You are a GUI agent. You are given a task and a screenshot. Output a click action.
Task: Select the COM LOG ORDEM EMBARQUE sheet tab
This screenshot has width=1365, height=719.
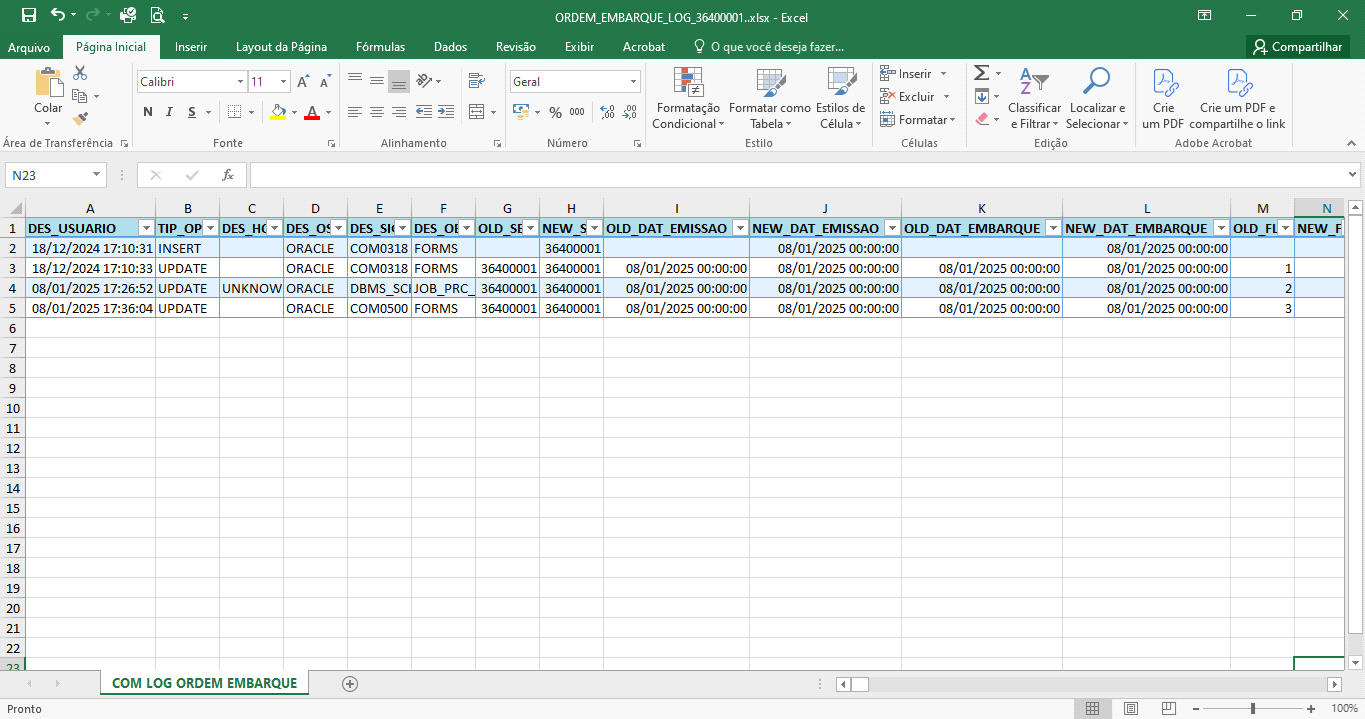tap(204, 683)
